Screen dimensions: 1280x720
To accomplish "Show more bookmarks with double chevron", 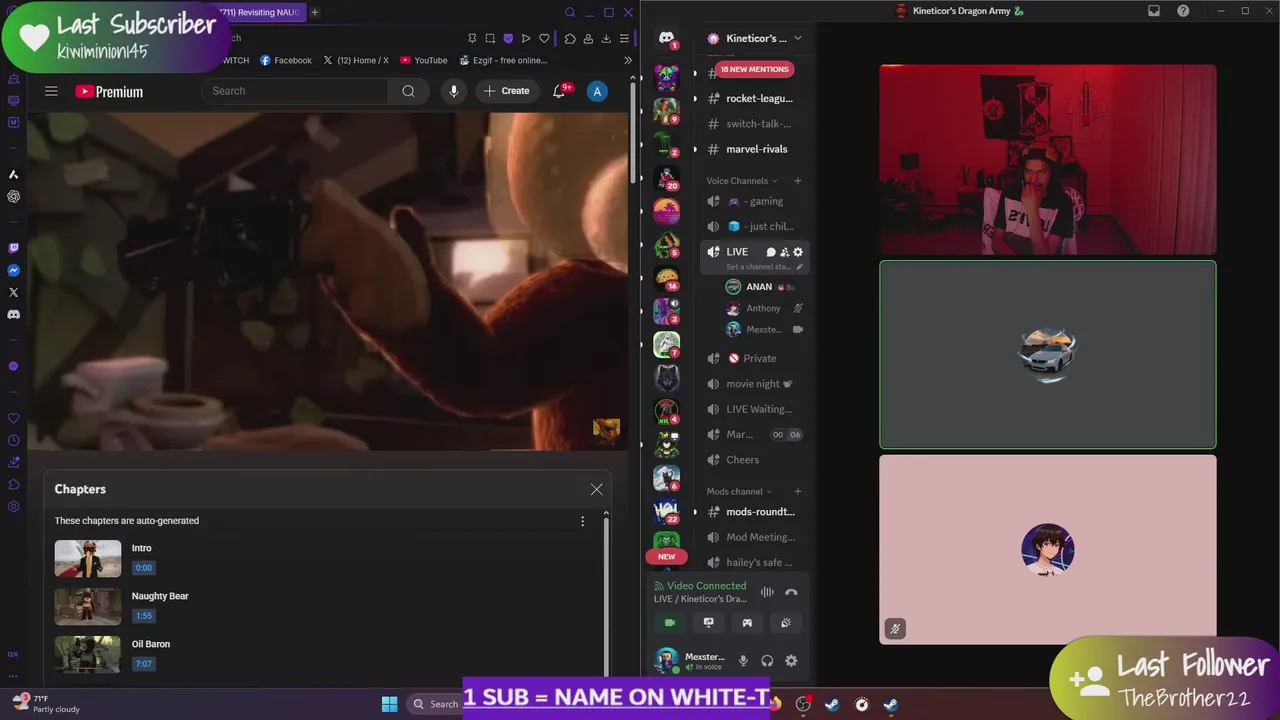I will pos(628,60).
